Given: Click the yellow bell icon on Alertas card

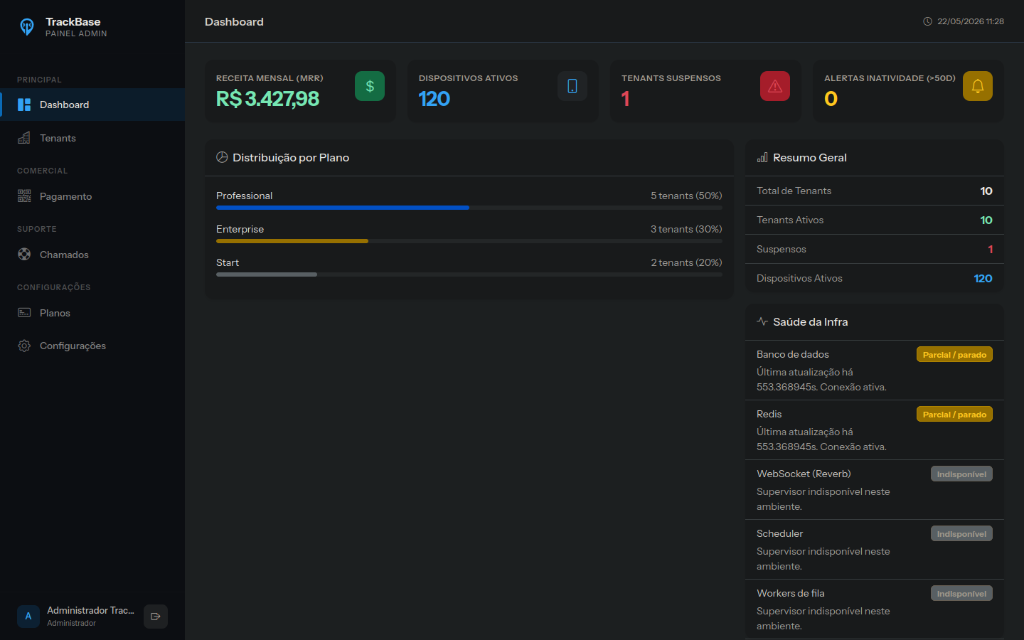Looking at the screenshot, I should pyautogui.click(x=978, y=86).
